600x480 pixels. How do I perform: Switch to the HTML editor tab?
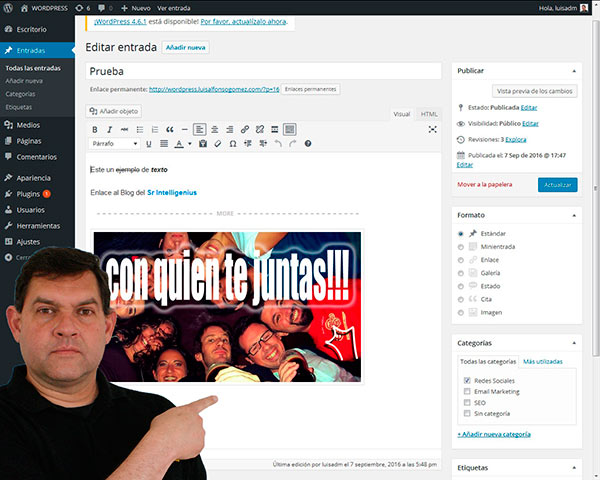[x=429, y=114]
